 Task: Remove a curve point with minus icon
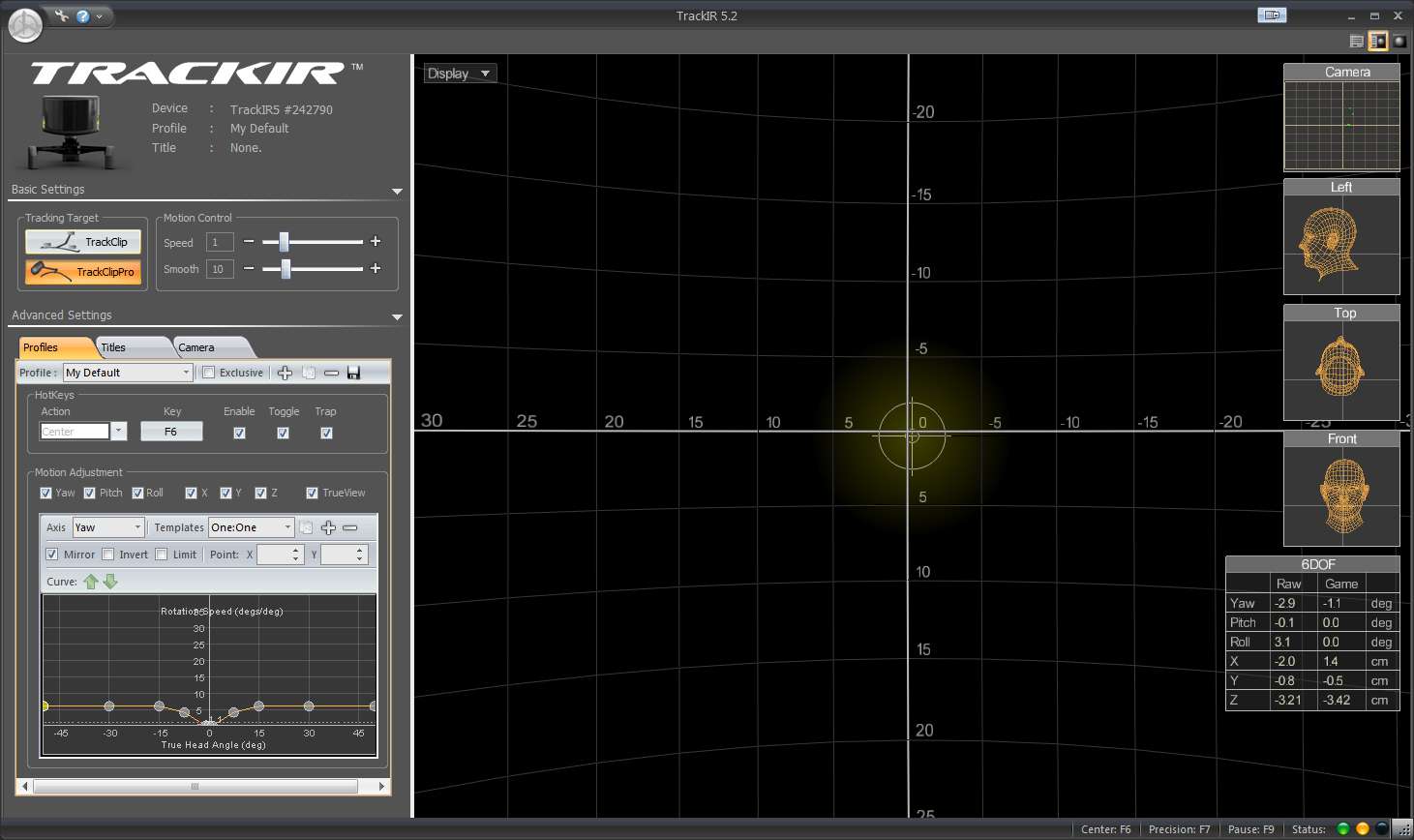click(x=349, y=527)
